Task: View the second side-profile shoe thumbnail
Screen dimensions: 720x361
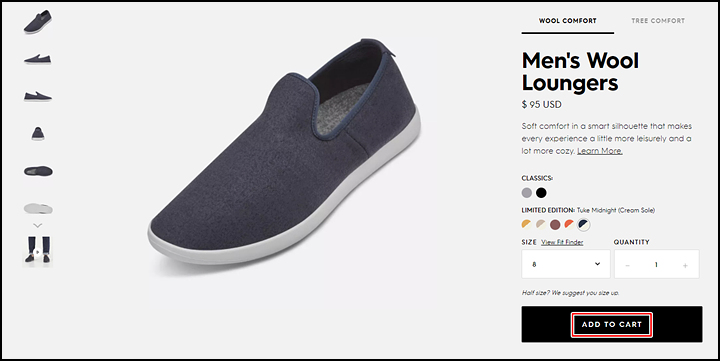Action: [x=38, y=96]
